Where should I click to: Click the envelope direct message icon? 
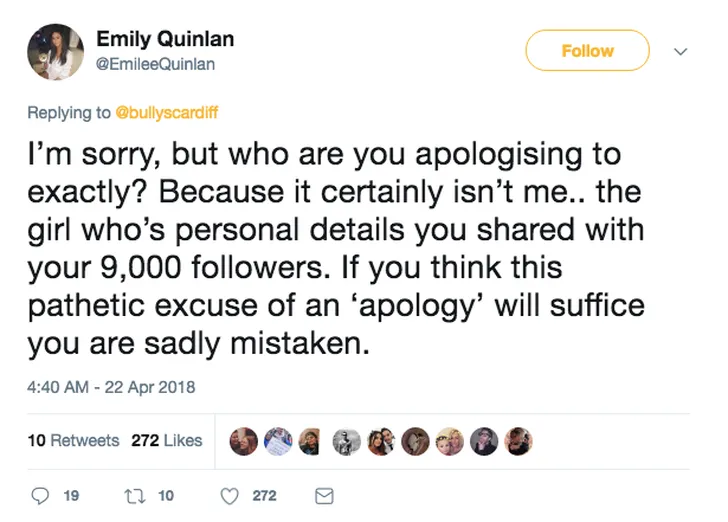click(x=323, y=495)
